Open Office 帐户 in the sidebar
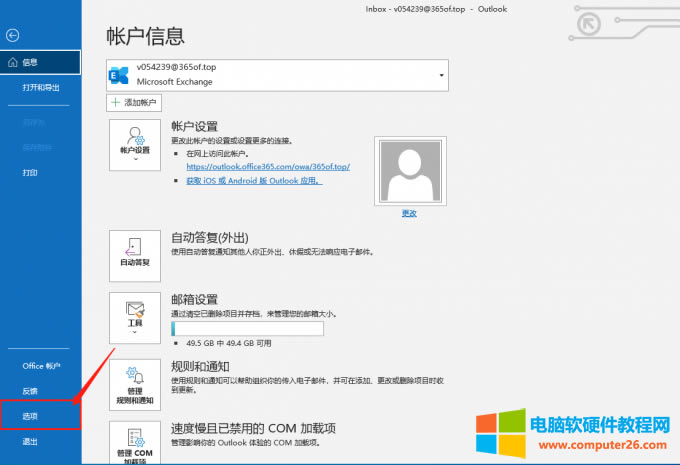 point(42,366)
